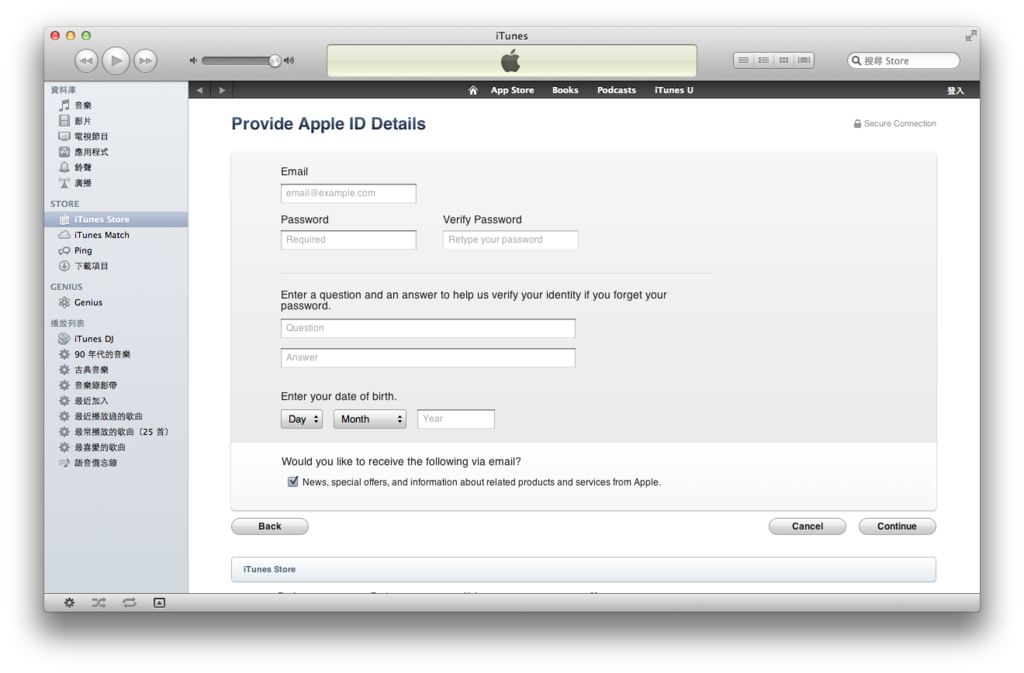Focus the security Answer field

coord(428,358)
